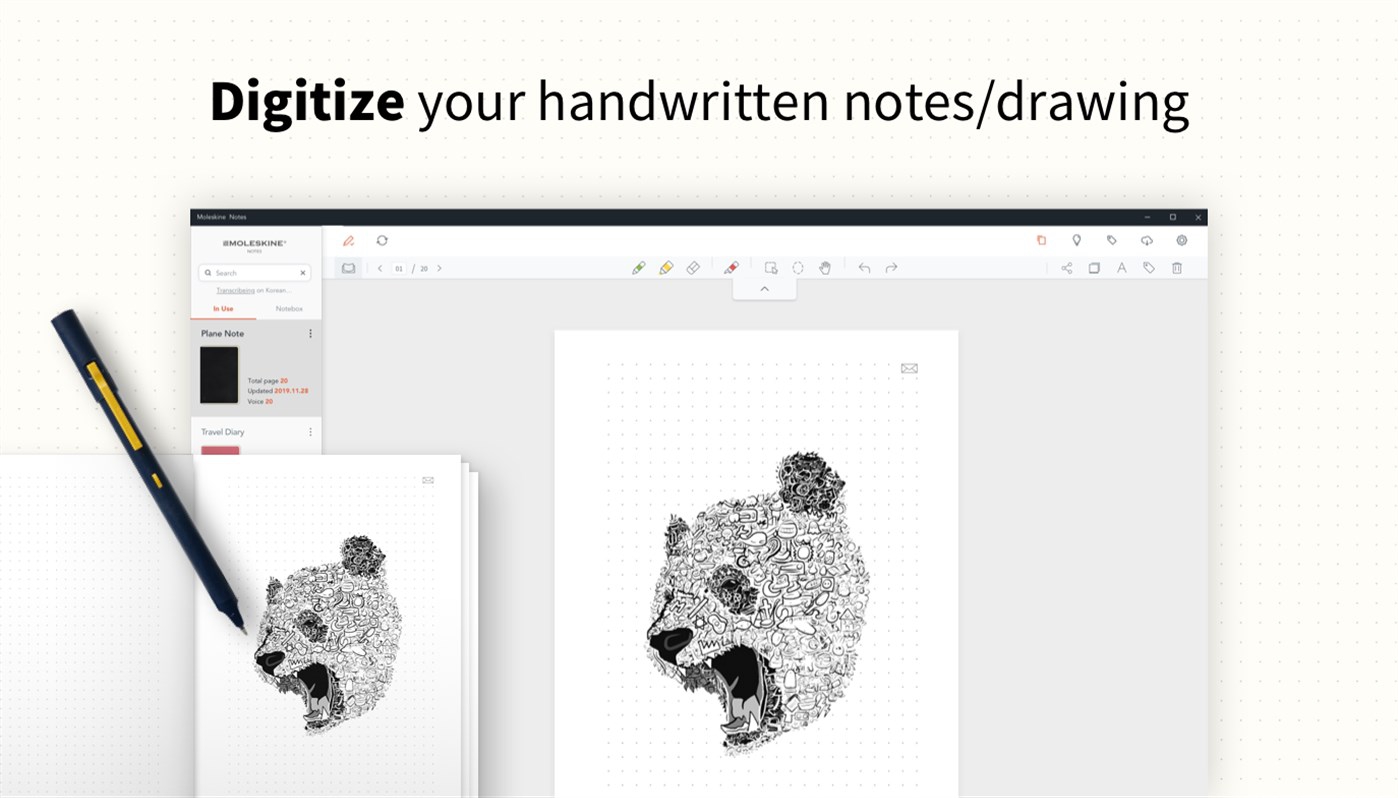Open settings with the gear icon
1398x798 pixels.
point(1182,241)
